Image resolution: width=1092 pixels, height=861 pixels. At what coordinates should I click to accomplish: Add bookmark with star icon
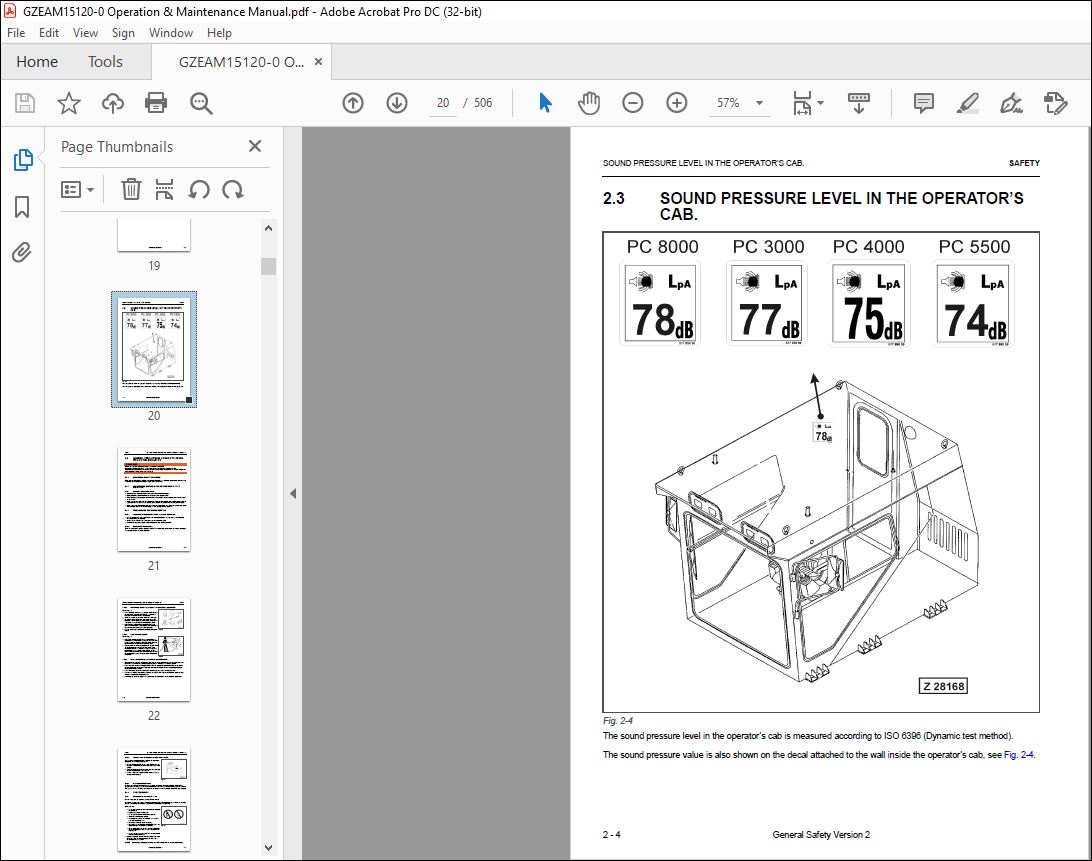click(68, 103)
